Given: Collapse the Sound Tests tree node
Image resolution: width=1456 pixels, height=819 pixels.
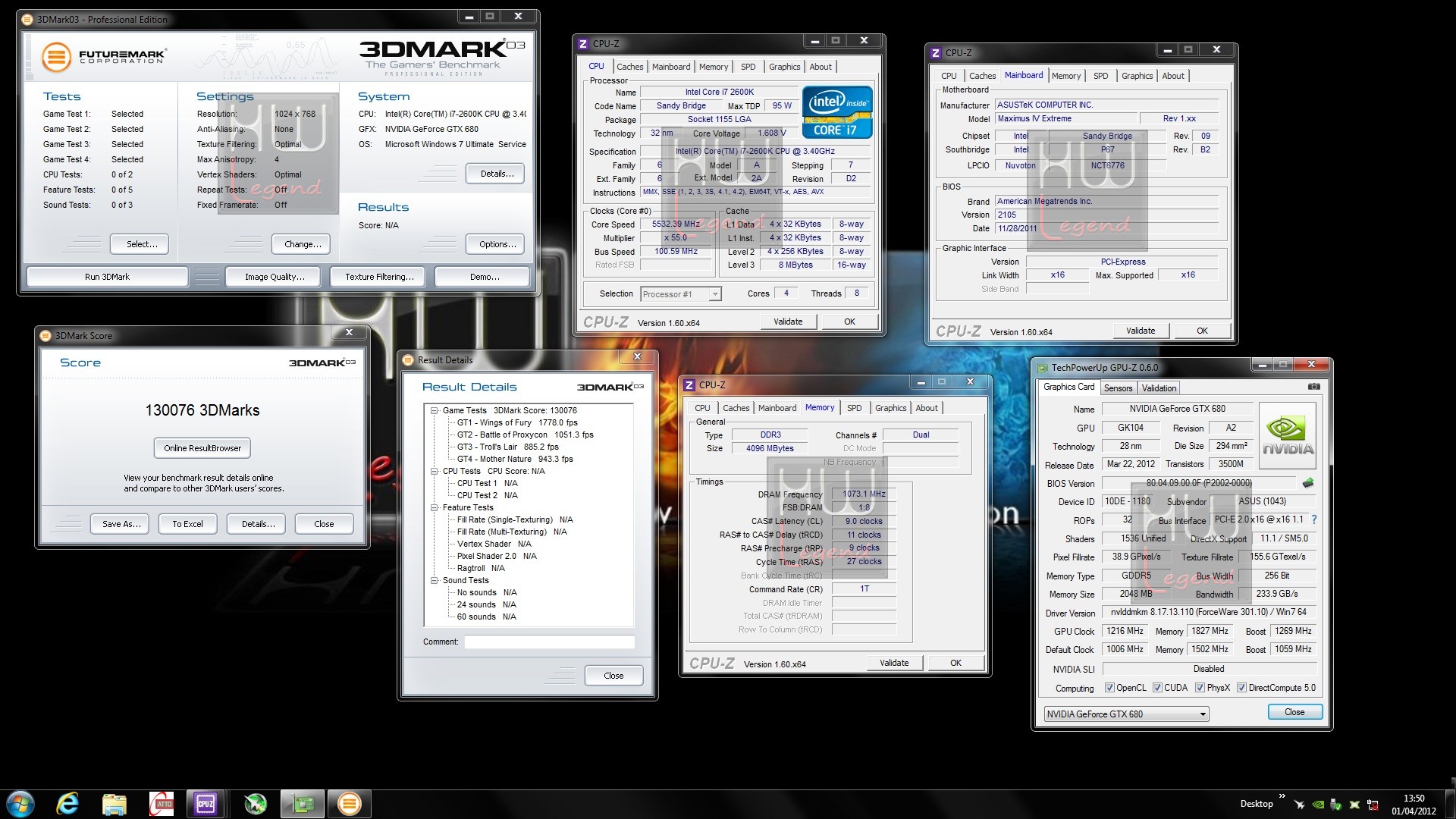Looking at the screenshot, I should click(435, 580).
